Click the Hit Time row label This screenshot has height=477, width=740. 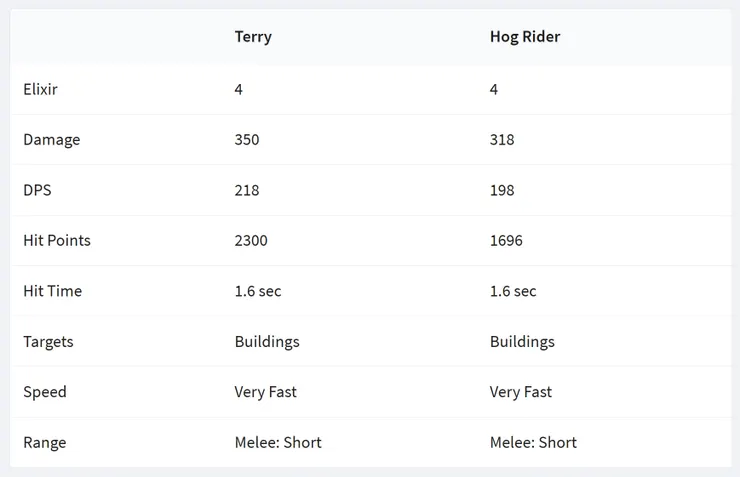(x=53, y=291)
